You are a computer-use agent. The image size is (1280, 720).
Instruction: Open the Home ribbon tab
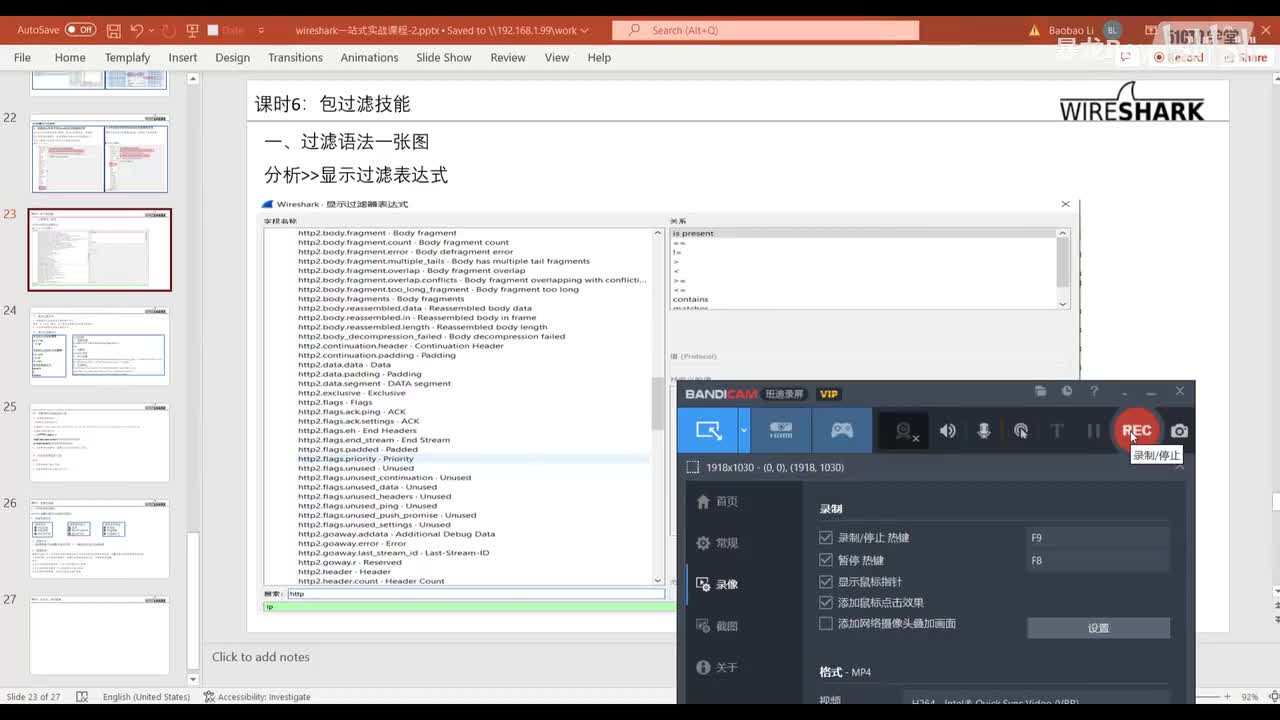point(70,58)
